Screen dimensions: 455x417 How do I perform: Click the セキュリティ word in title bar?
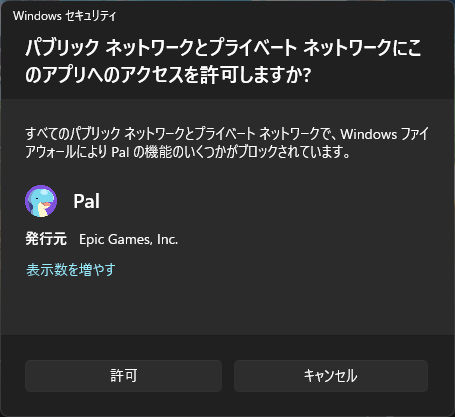(x=91, y=16)
